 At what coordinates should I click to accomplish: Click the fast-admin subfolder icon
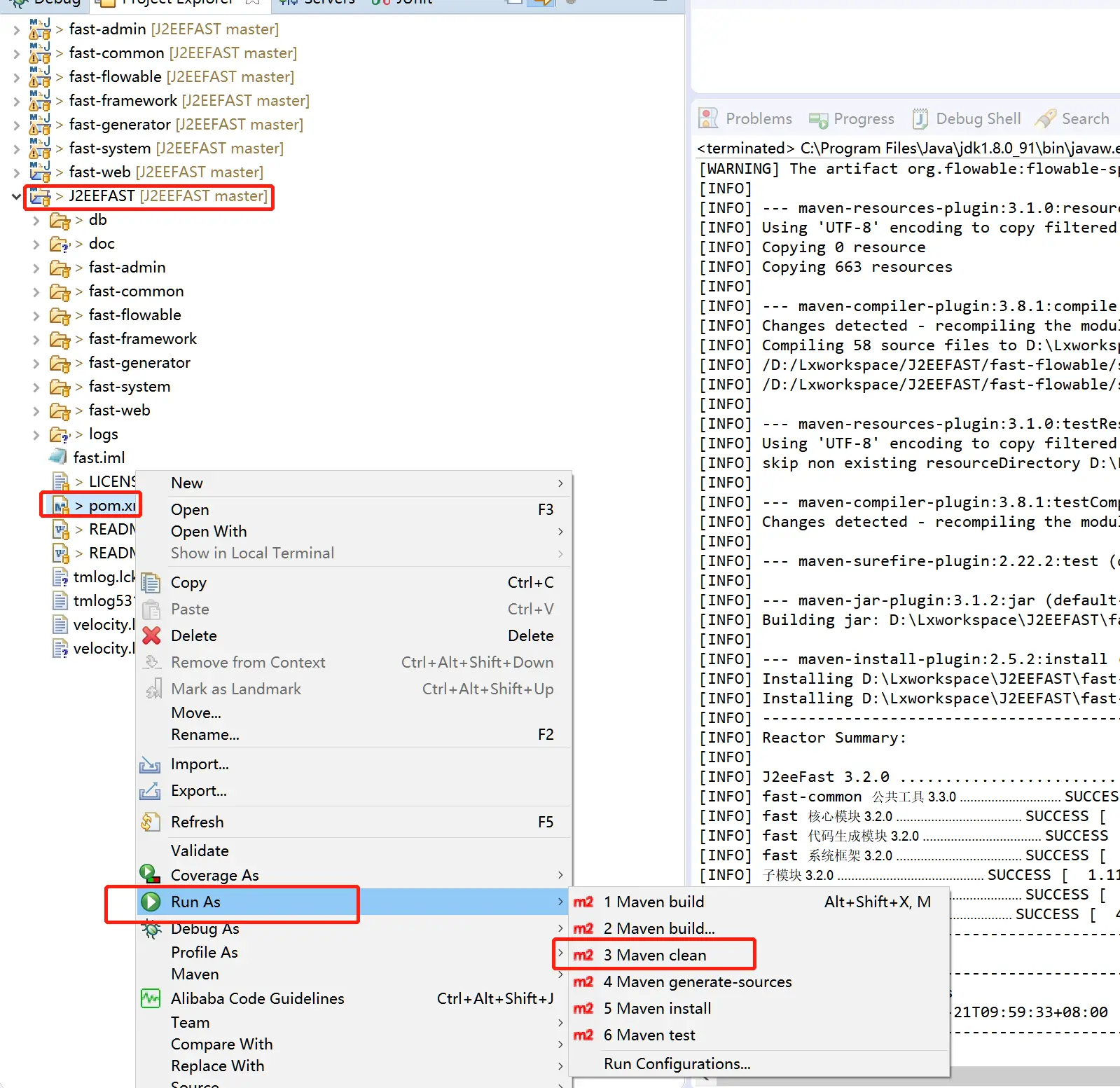coord(60,268)
